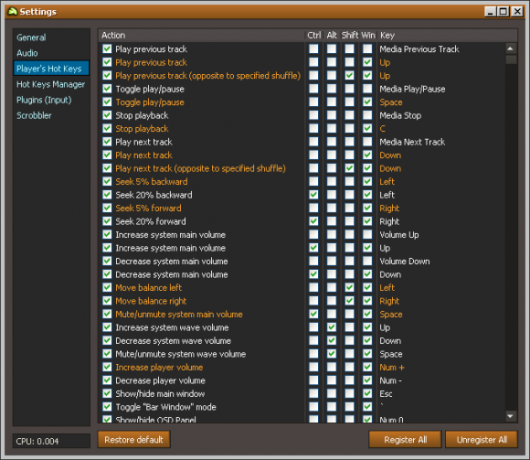Open Hot Keys Manager section
Viewport: 530px width, 460px height.
click(51, 84)
